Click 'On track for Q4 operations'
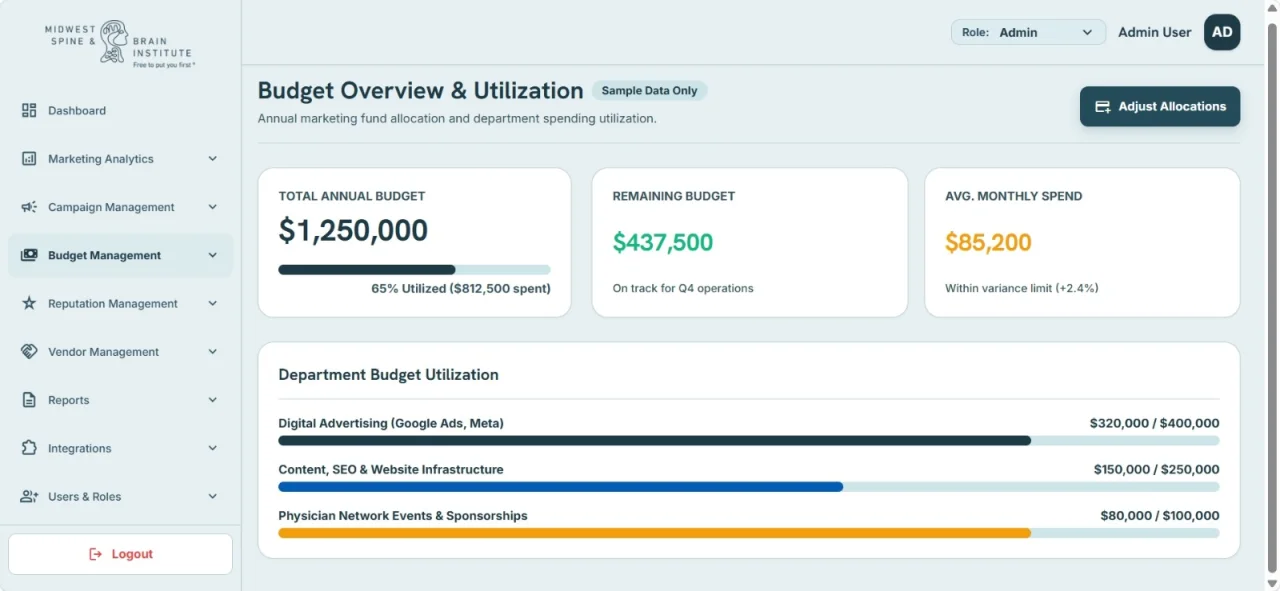The width and height of the screenshot is (1280, 591). point(683,288)
